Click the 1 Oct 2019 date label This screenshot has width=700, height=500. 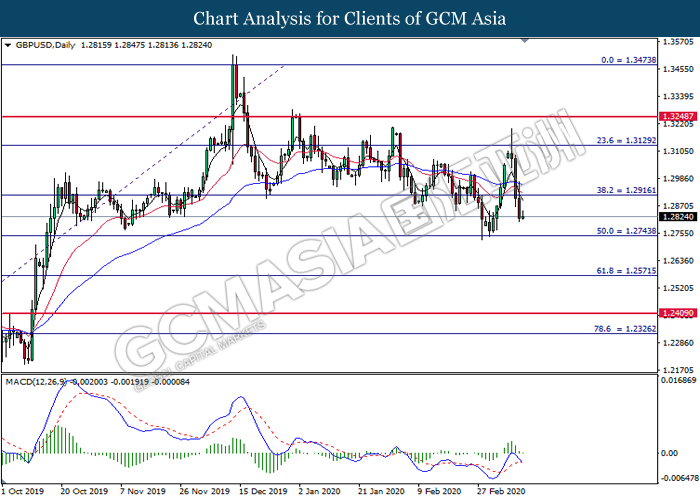pyautogui.click(x=26, y=492)
